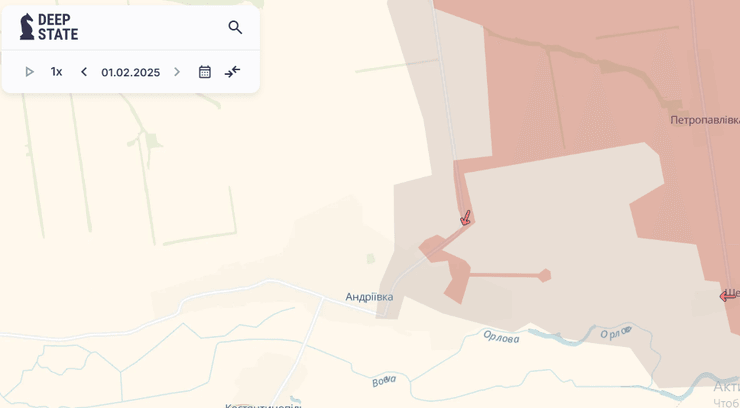
Task: Select the Андріївка settlement label
Action: [x=369, y=297]
